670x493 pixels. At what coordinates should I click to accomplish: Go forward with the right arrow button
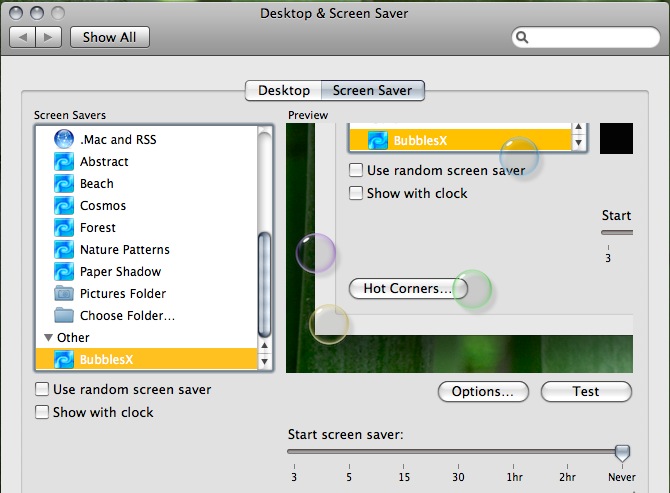49,38
